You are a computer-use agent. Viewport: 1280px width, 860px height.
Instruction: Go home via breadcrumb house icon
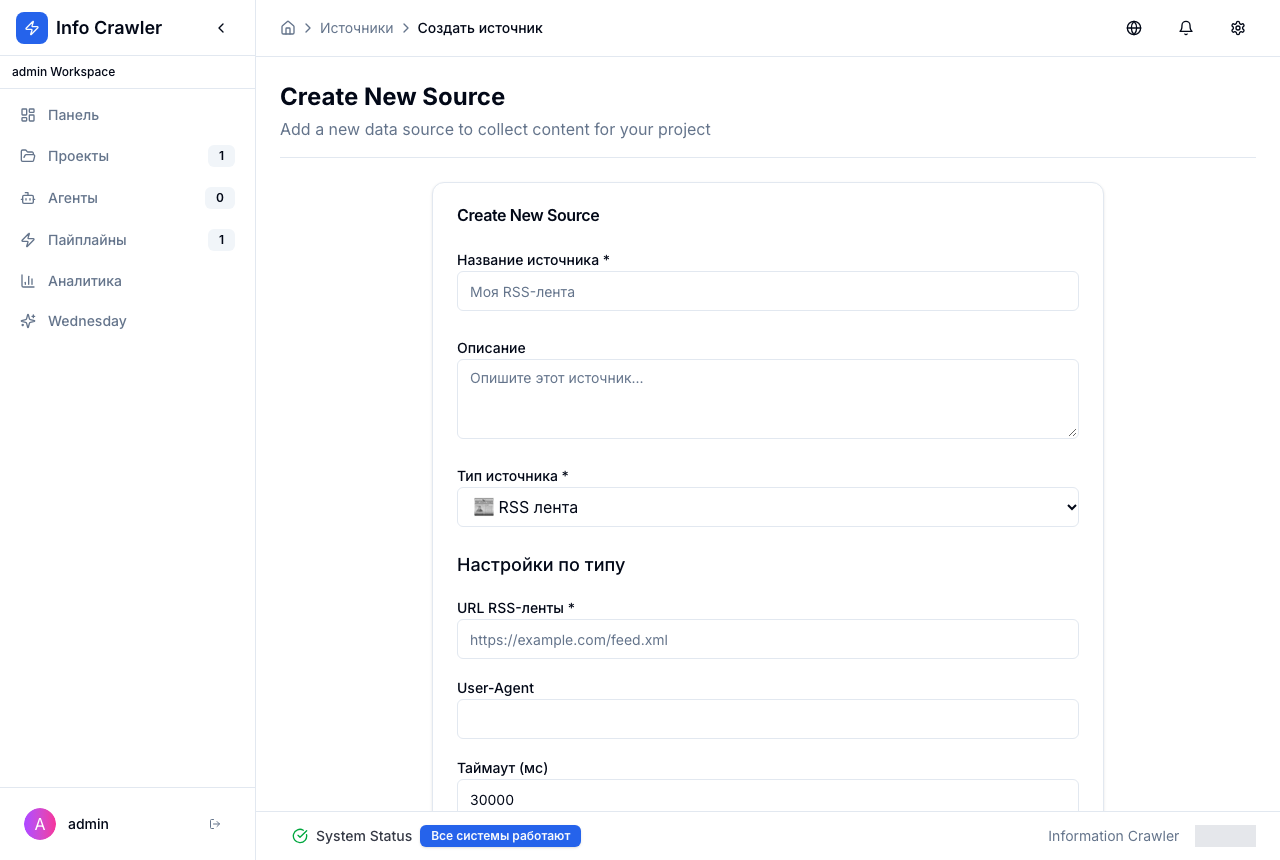tap(288, 28)
